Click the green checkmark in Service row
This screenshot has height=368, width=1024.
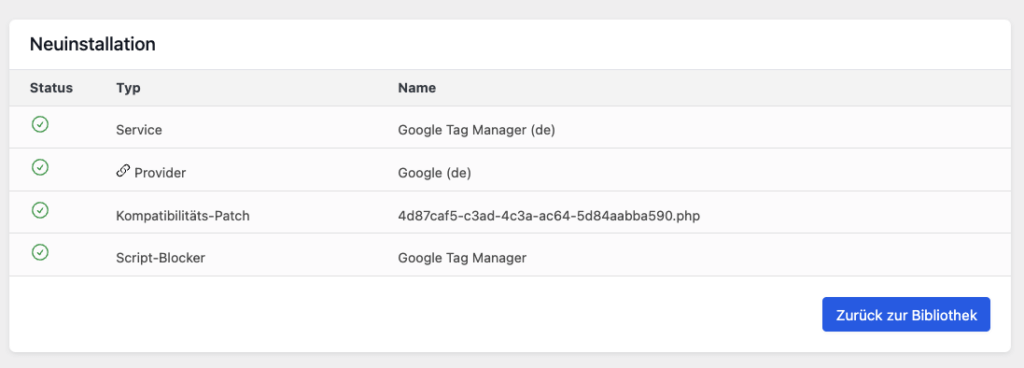tap(40, 125)
